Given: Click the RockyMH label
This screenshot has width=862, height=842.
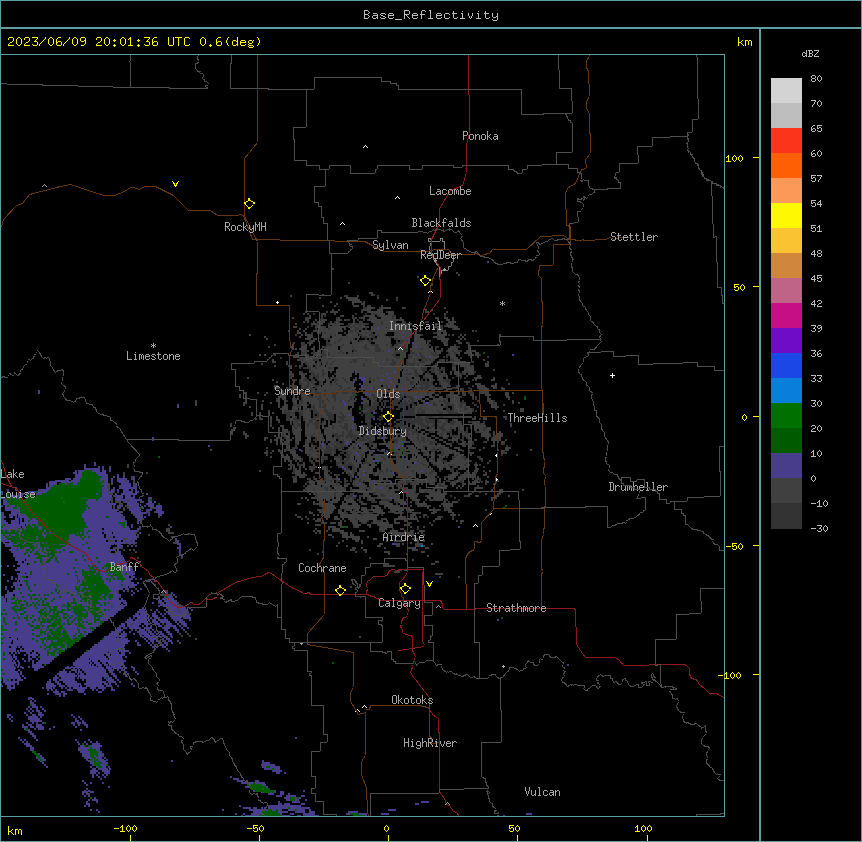Looking at the screenshot, I should point(245,227).
